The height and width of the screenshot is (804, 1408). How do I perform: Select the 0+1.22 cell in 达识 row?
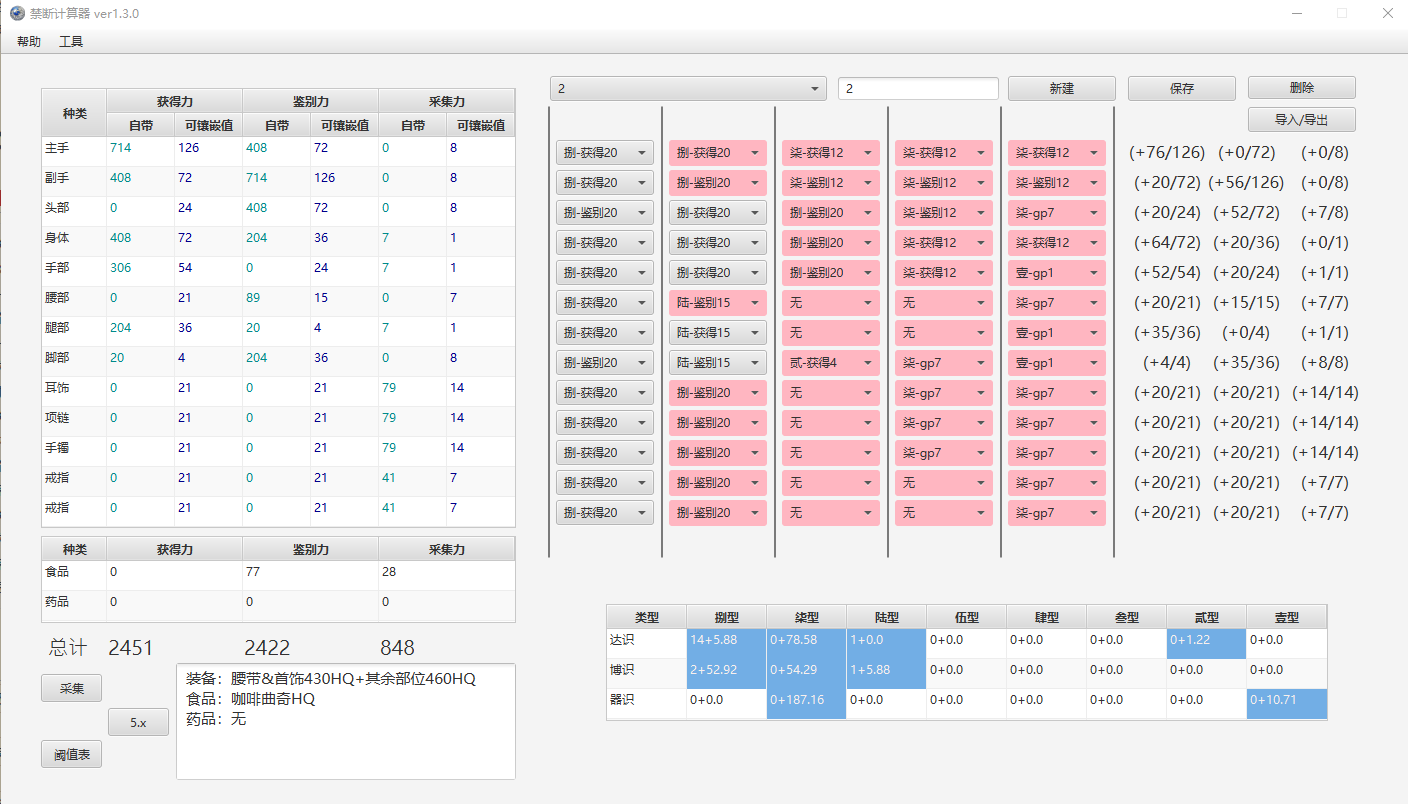pos(1206,644)
